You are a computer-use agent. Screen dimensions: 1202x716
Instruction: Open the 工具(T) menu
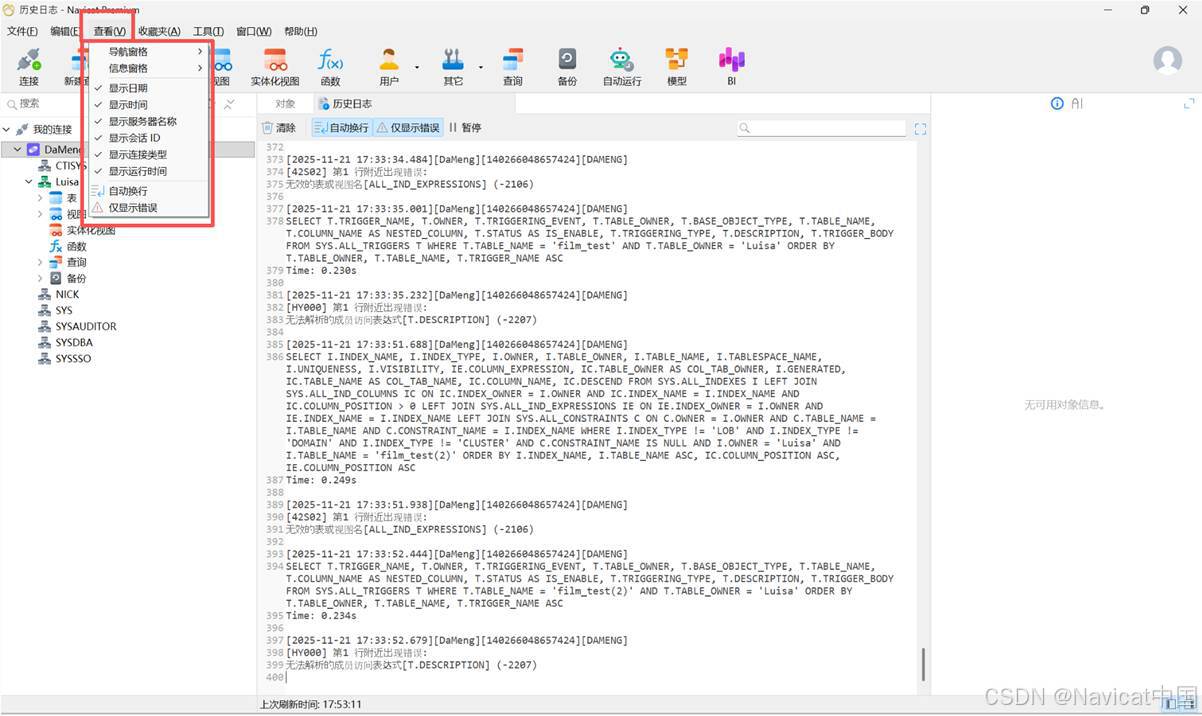point(208,31)
